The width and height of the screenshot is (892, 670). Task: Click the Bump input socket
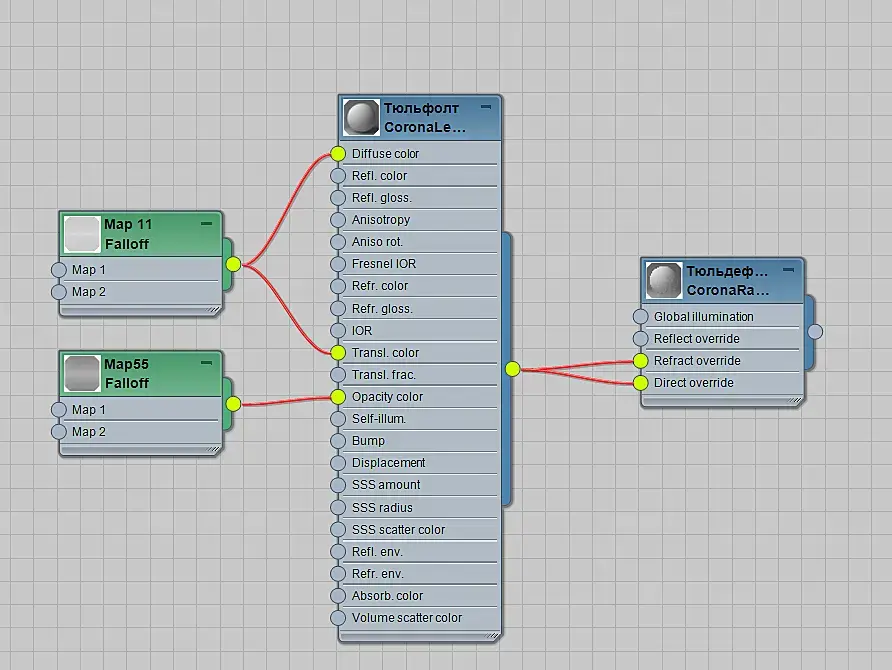[338, 441]
